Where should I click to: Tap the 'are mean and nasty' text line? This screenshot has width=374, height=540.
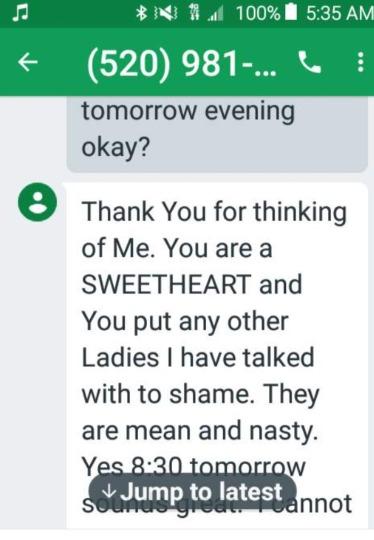(x=199, y=431)
